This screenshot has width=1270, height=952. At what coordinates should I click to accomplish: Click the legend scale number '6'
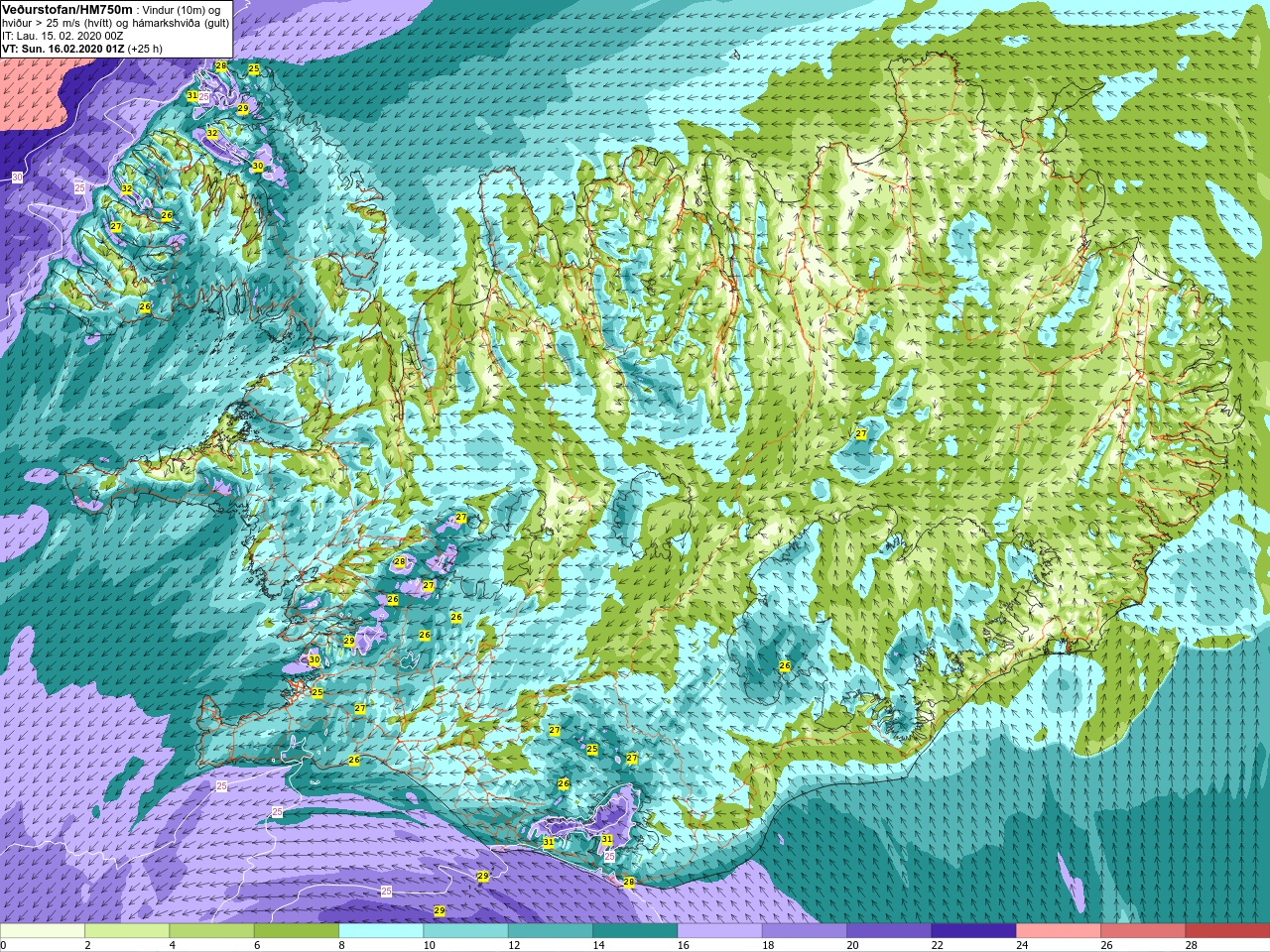click(257, 945)
